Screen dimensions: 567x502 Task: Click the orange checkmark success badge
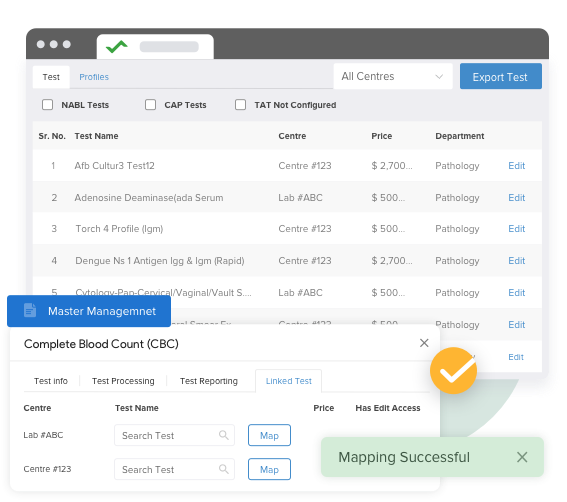453,371
